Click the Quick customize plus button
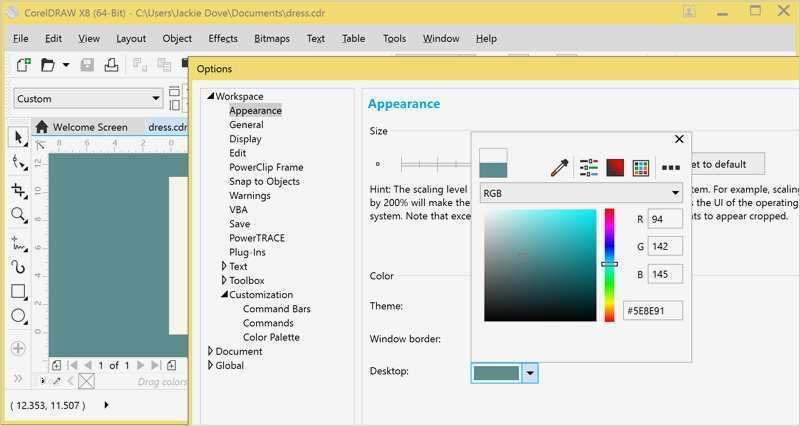Image resolution: width=800 pixels, height=426 pixels. coord(18,348)
